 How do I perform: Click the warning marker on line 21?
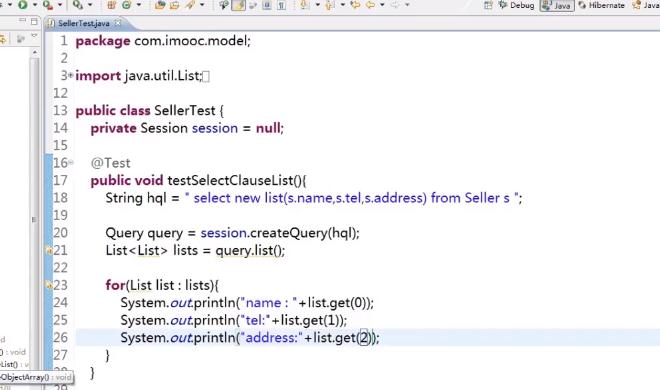(49, 250)
